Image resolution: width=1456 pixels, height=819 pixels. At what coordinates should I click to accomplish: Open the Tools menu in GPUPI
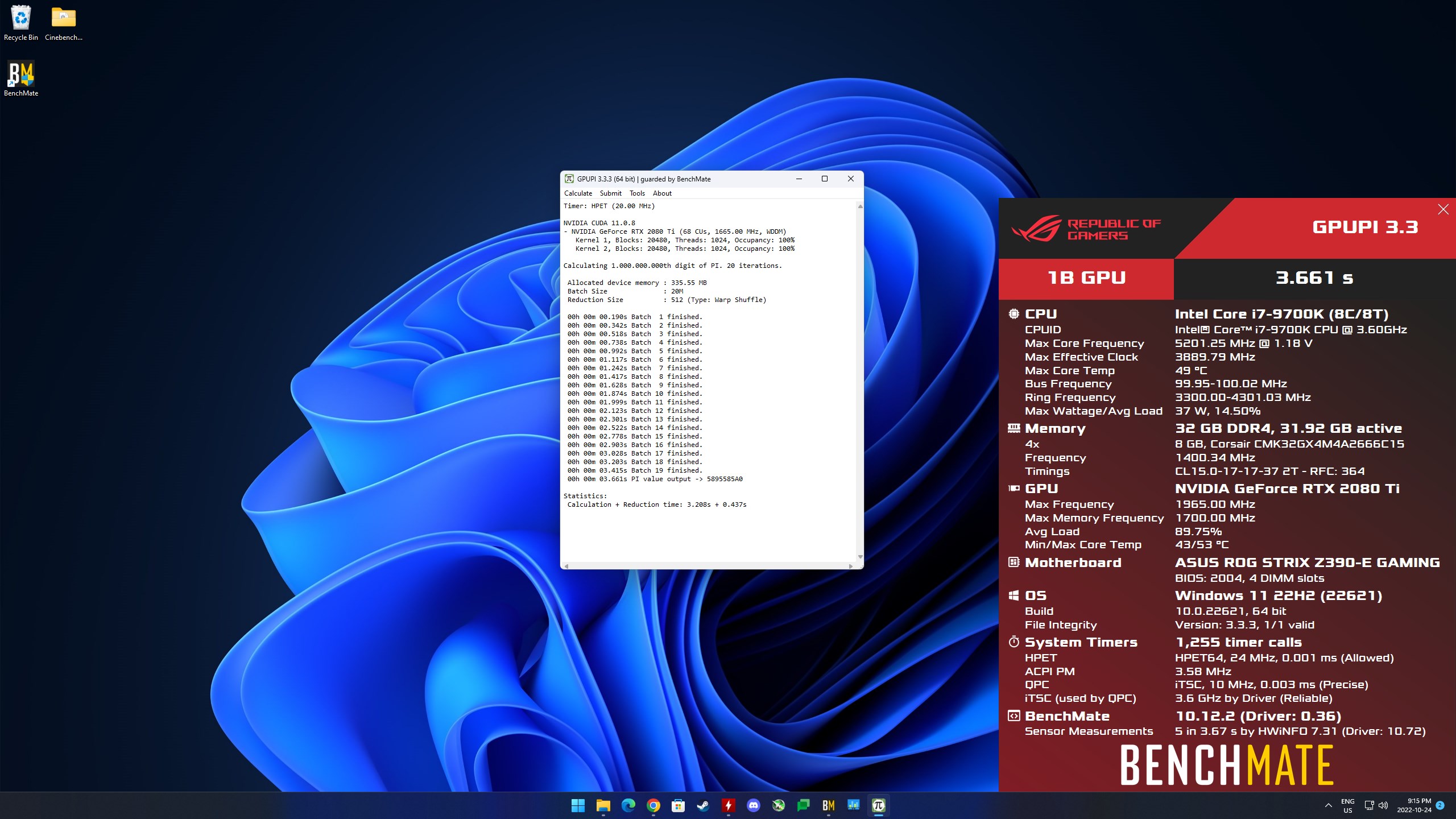click(637, 193)
